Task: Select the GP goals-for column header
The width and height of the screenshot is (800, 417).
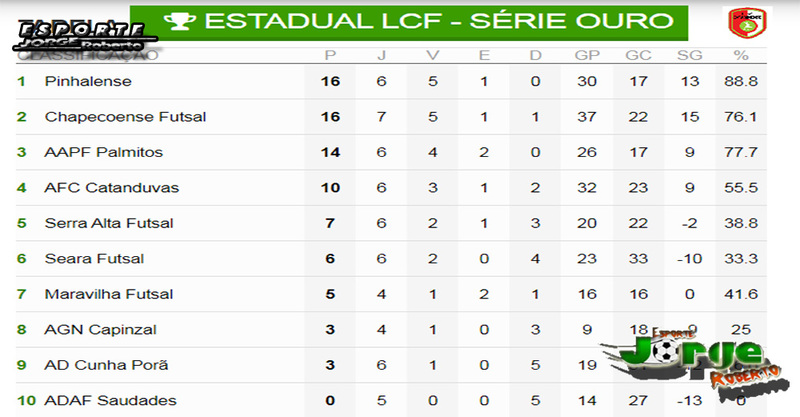Action: (x=587, y=55)
